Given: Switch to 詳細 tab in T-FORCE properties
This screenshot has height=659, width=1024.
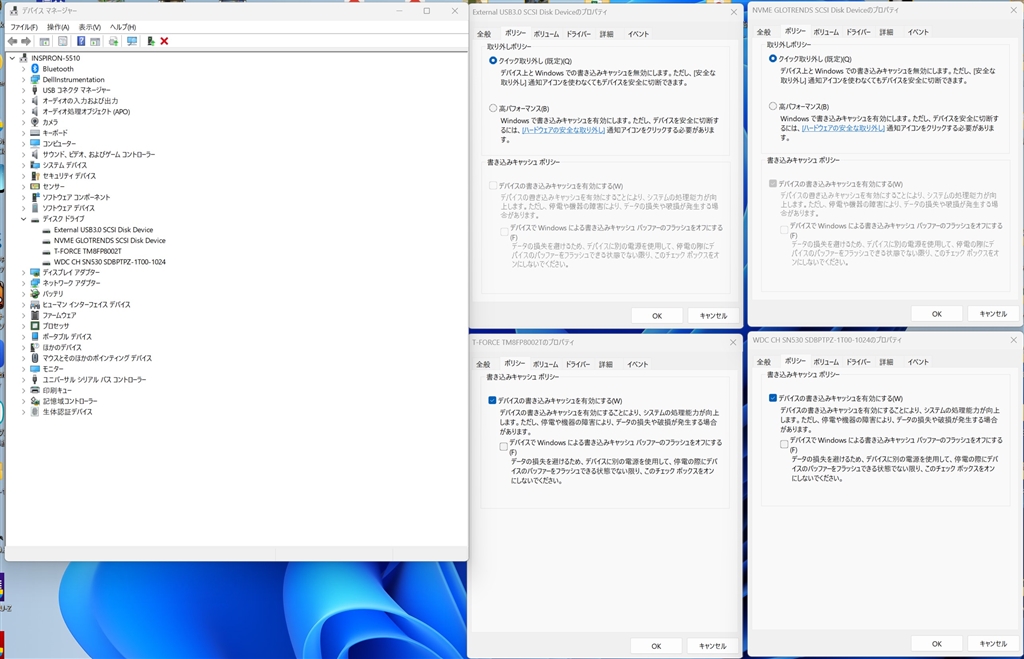Looking at the screenshot, I should [x=606, y=364].
